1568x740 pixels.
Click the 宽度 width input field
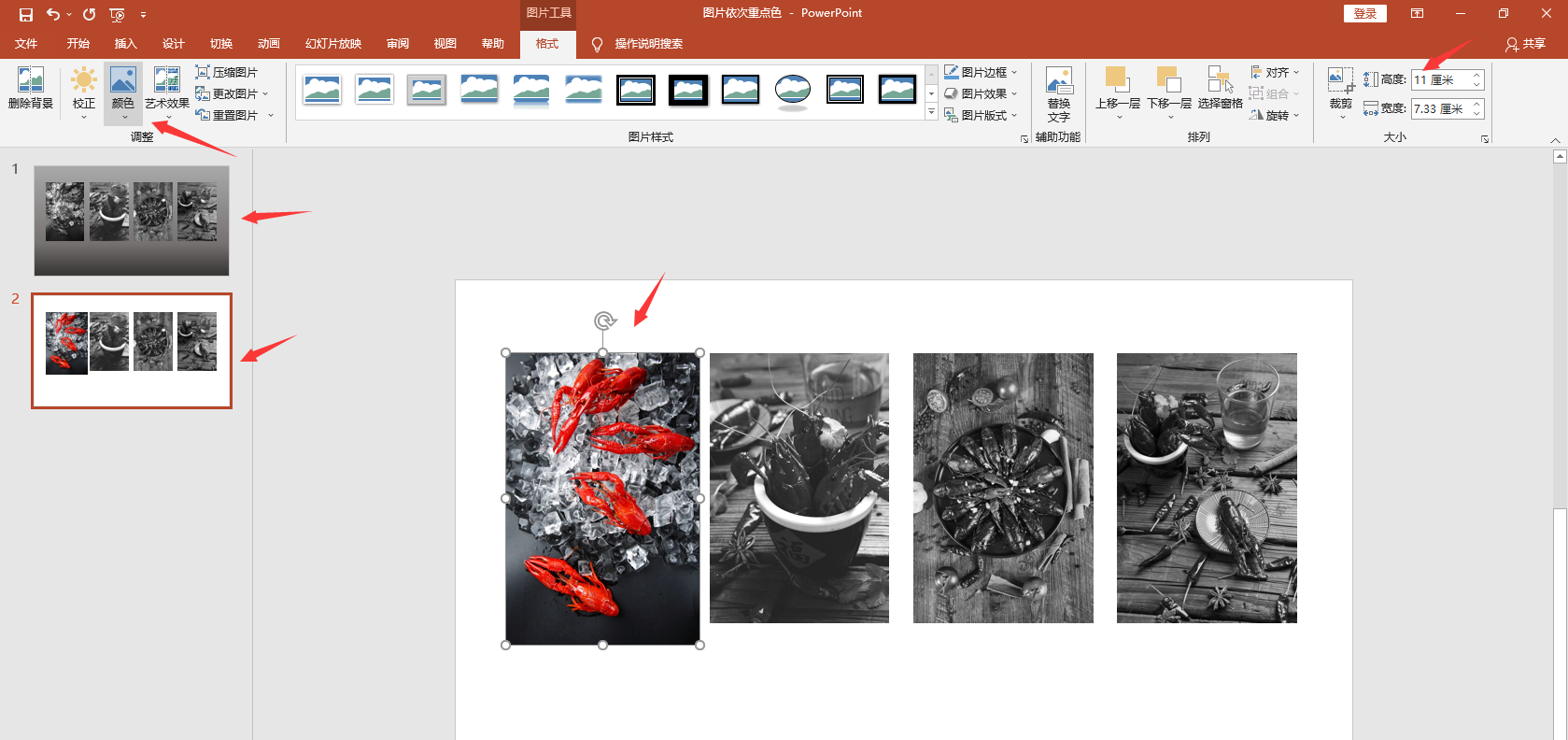(x=1440, y=109)
